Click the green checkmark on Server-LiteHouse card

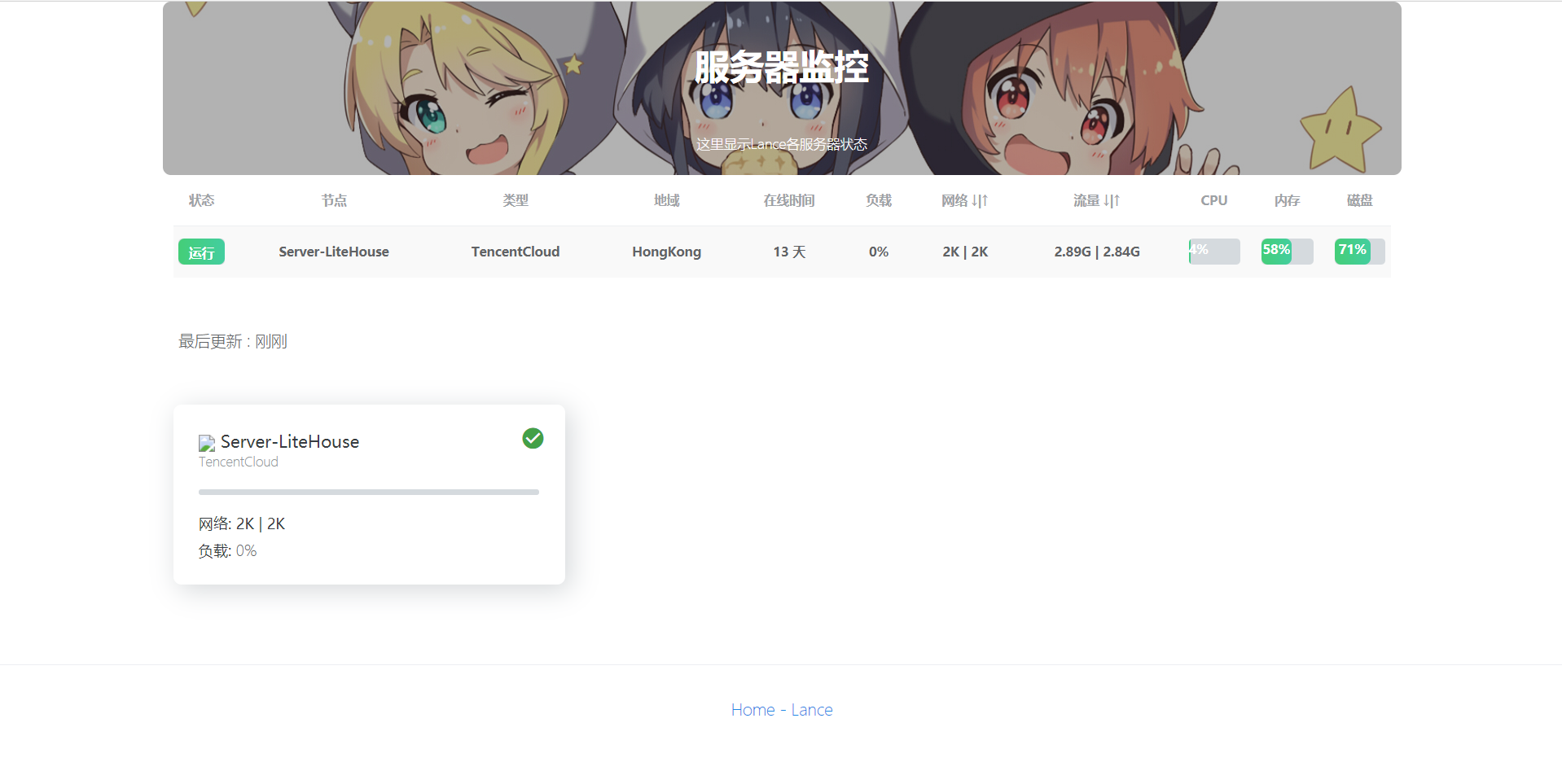[533, 439]
